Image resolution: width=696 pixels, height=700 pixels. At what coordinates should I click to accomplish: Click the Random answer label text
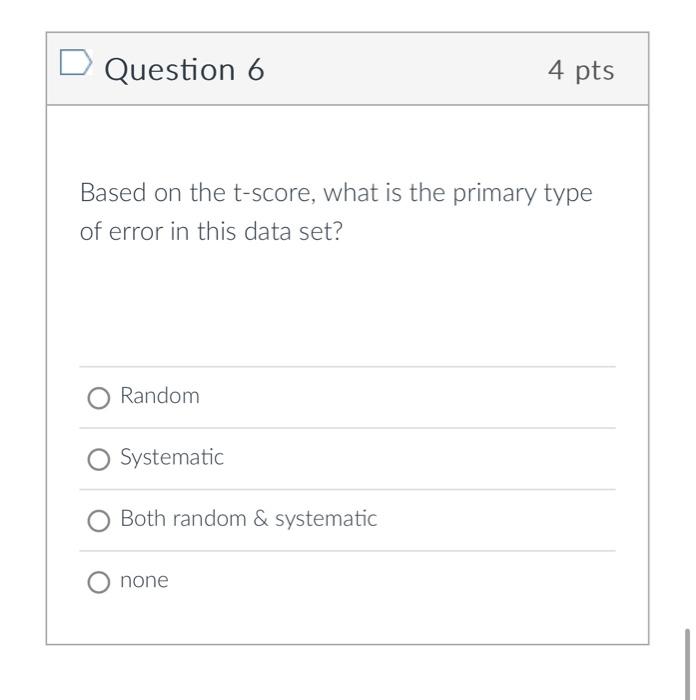coord(160,396)
